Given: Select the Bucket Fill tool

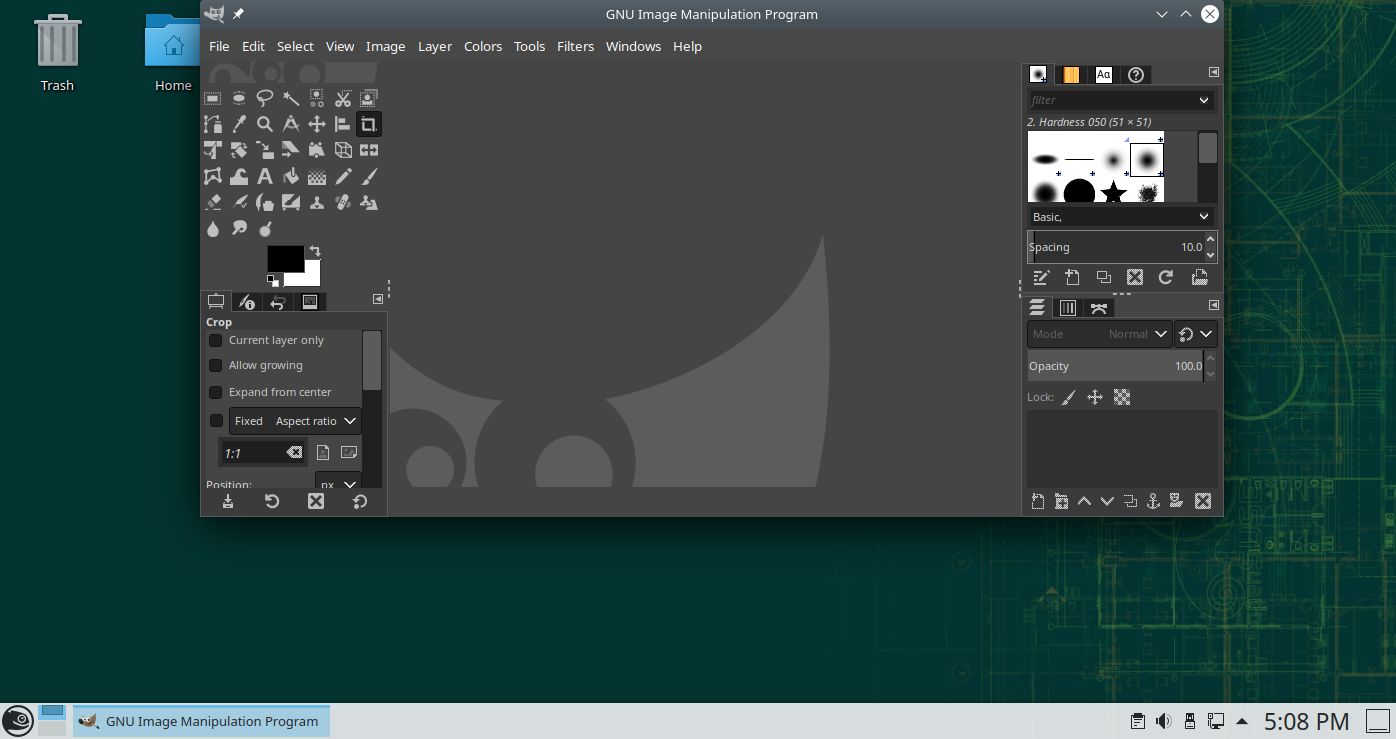Looking at the screenshot, I should [x=291, y=177].
